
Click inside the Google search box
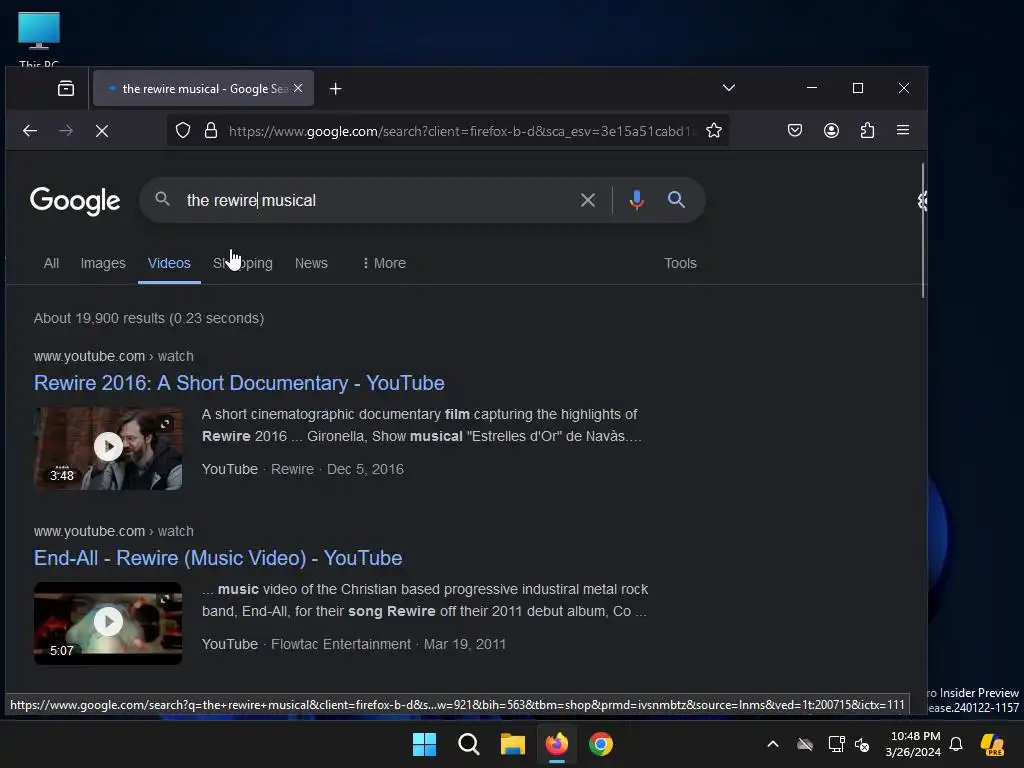(379, 200)
